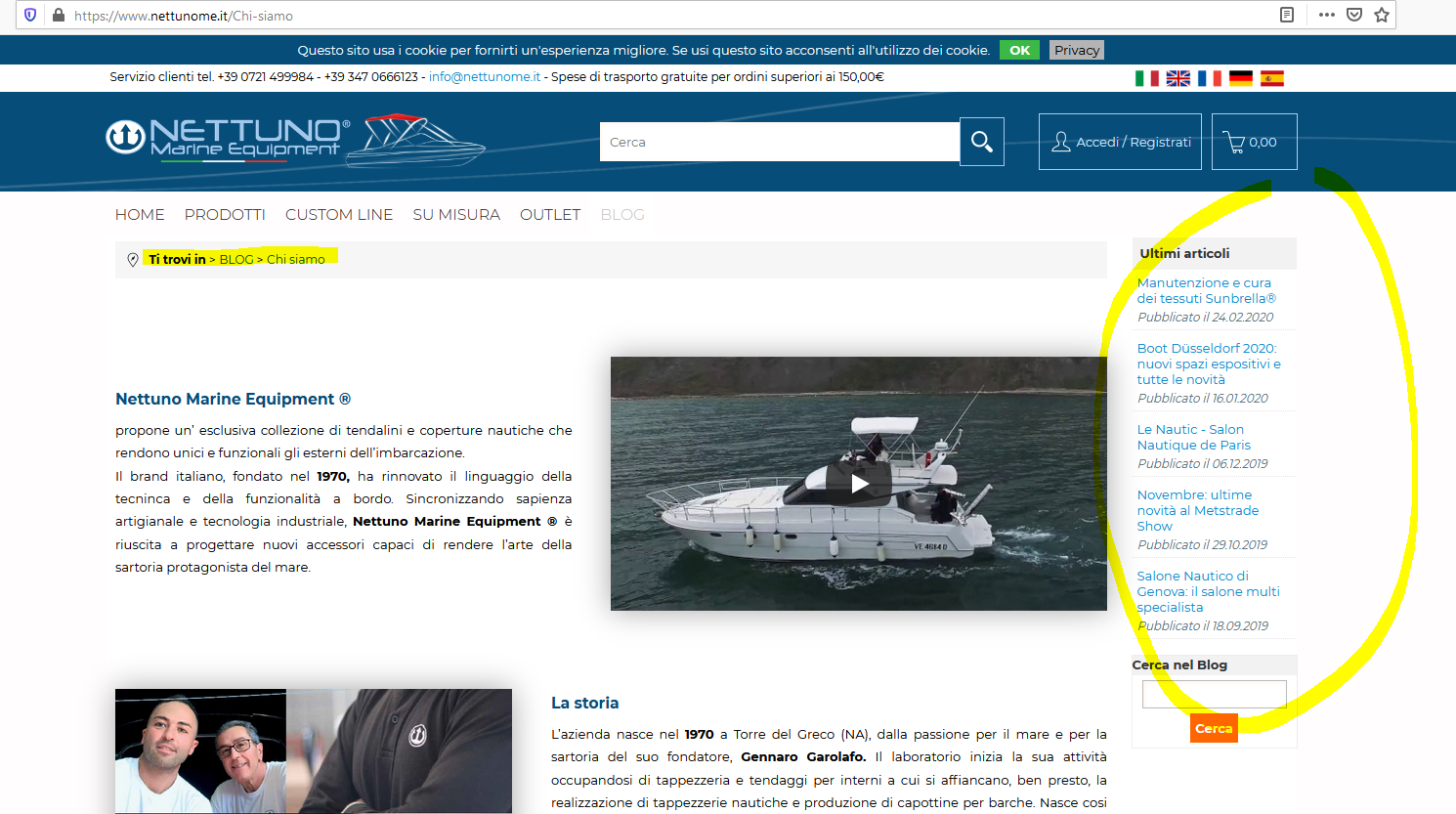
Task: Click the heading Nettuno Marine Equipment ®
Action: [x=233, y=400]
